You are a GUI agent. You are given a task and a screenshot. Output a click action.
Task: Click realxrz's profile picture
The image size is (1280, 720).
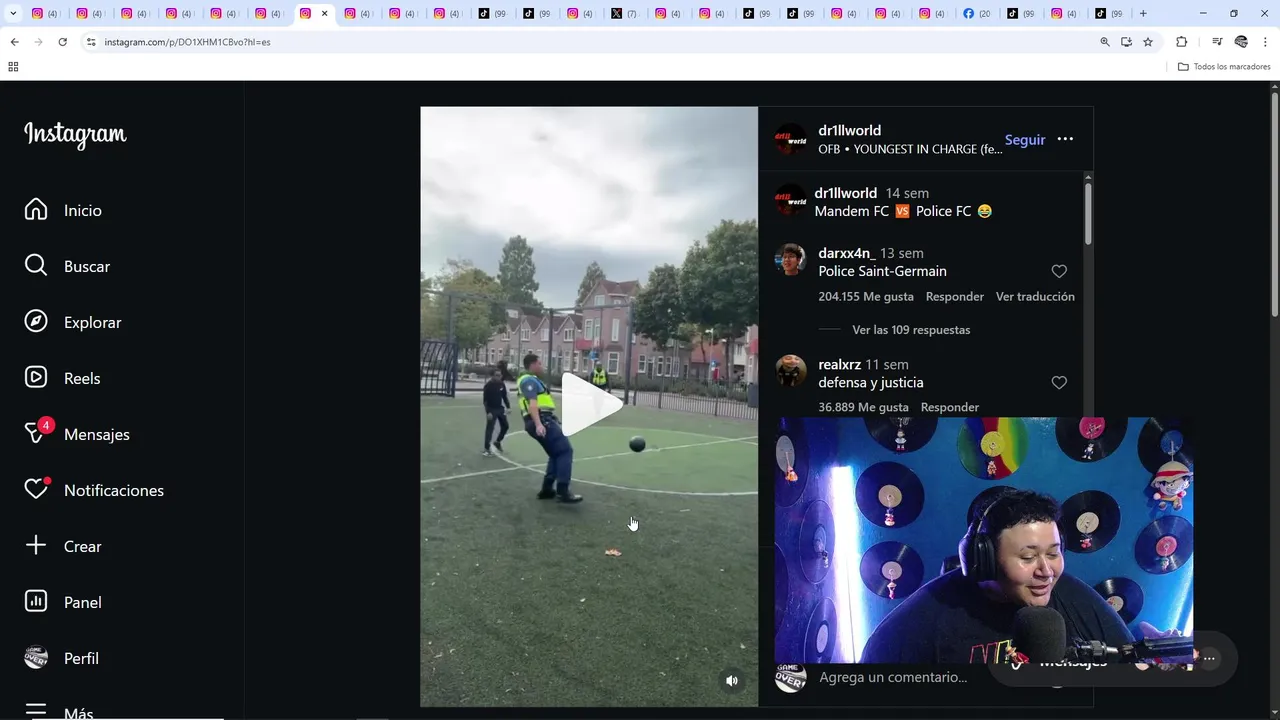click(x=791, y=370)
